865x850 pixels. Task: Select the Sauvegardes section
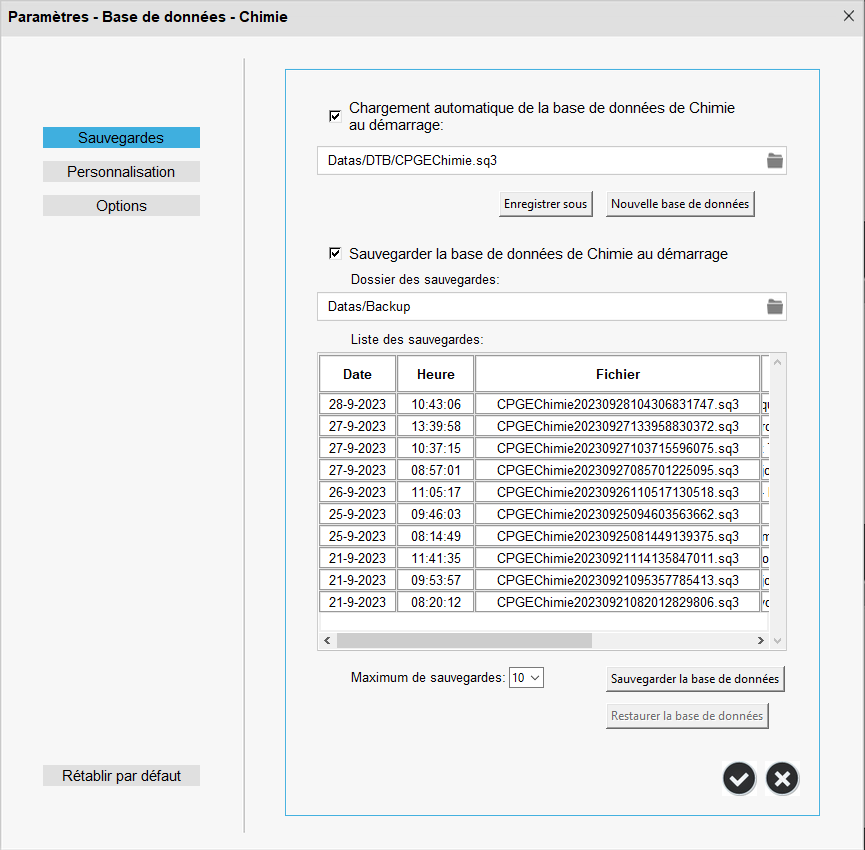click(121, 138)
